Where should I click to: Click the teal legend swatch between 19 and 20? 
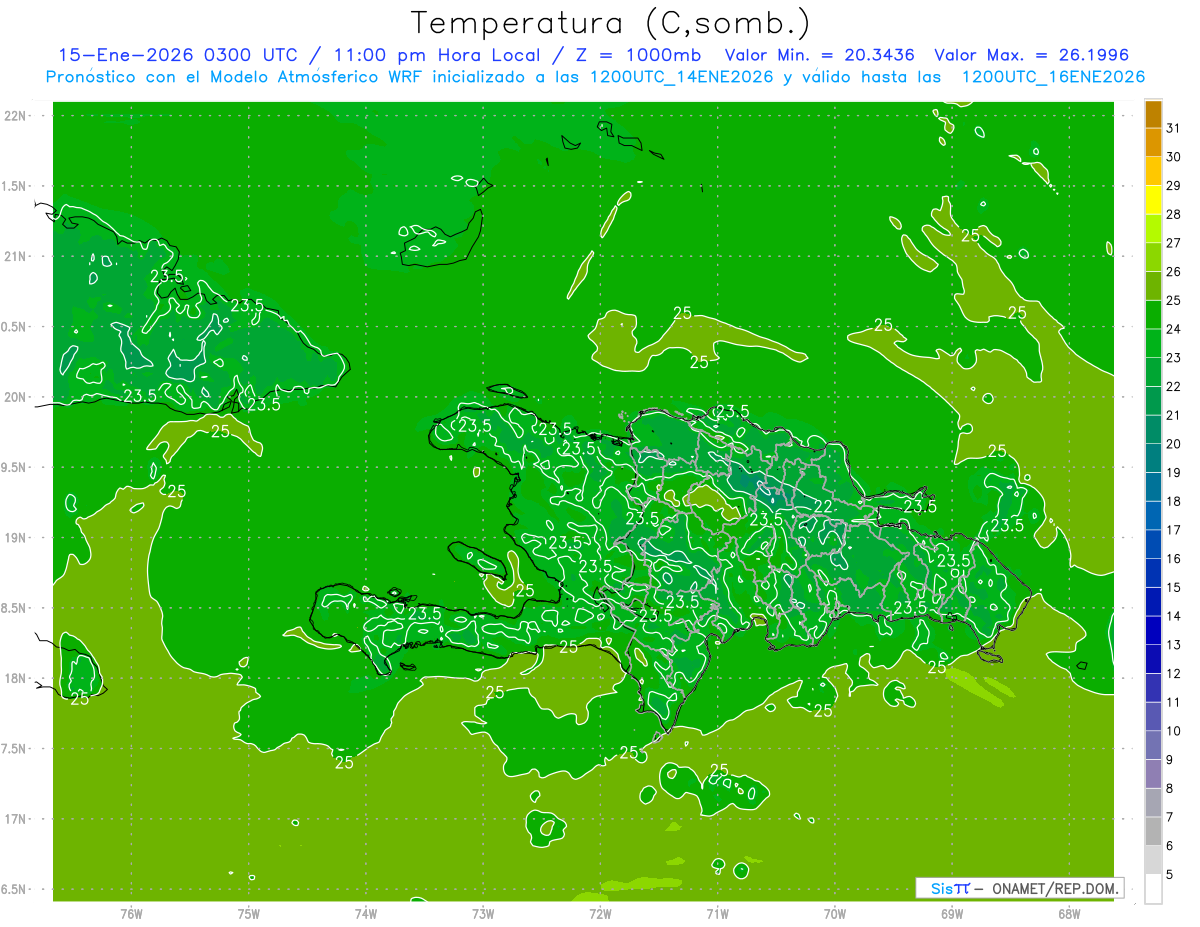click(x=1153, y=458)
